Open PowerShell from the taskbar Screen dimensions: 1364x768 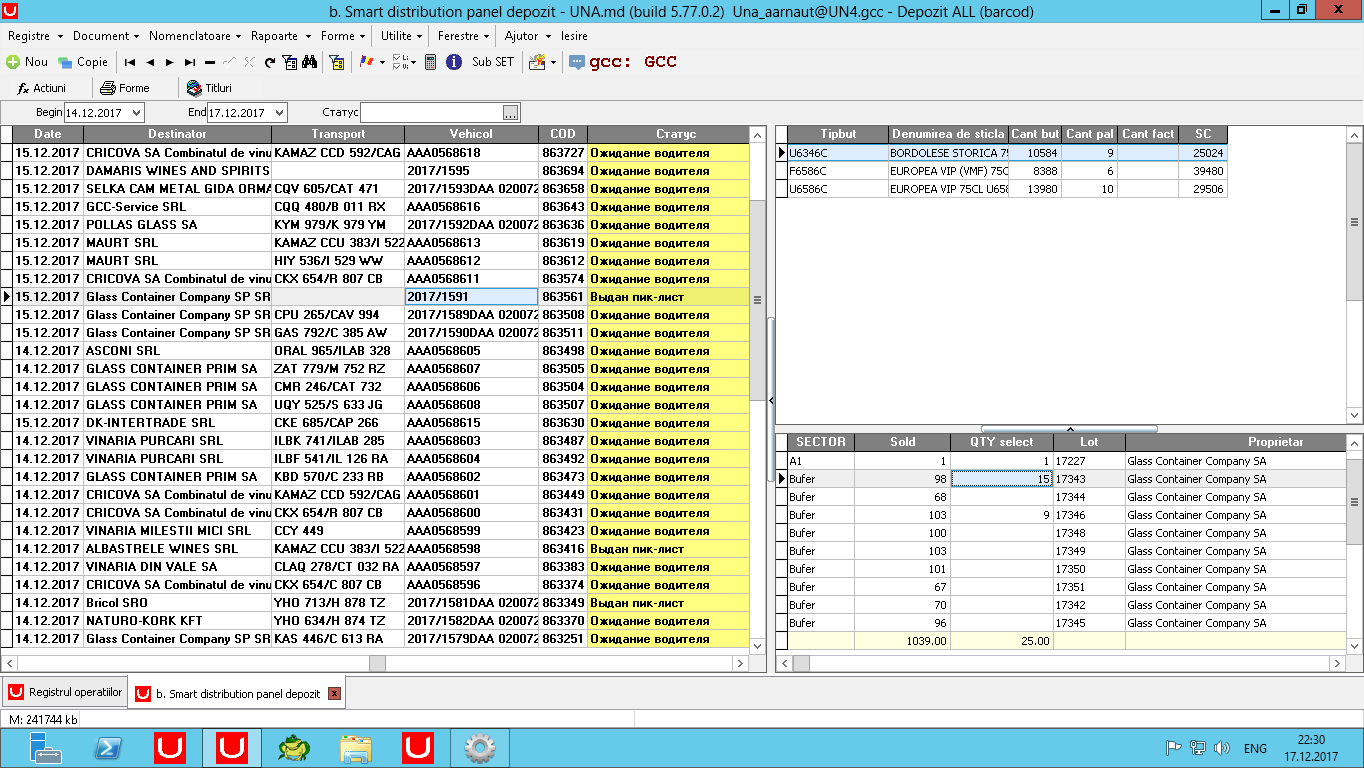pos(108,748)
